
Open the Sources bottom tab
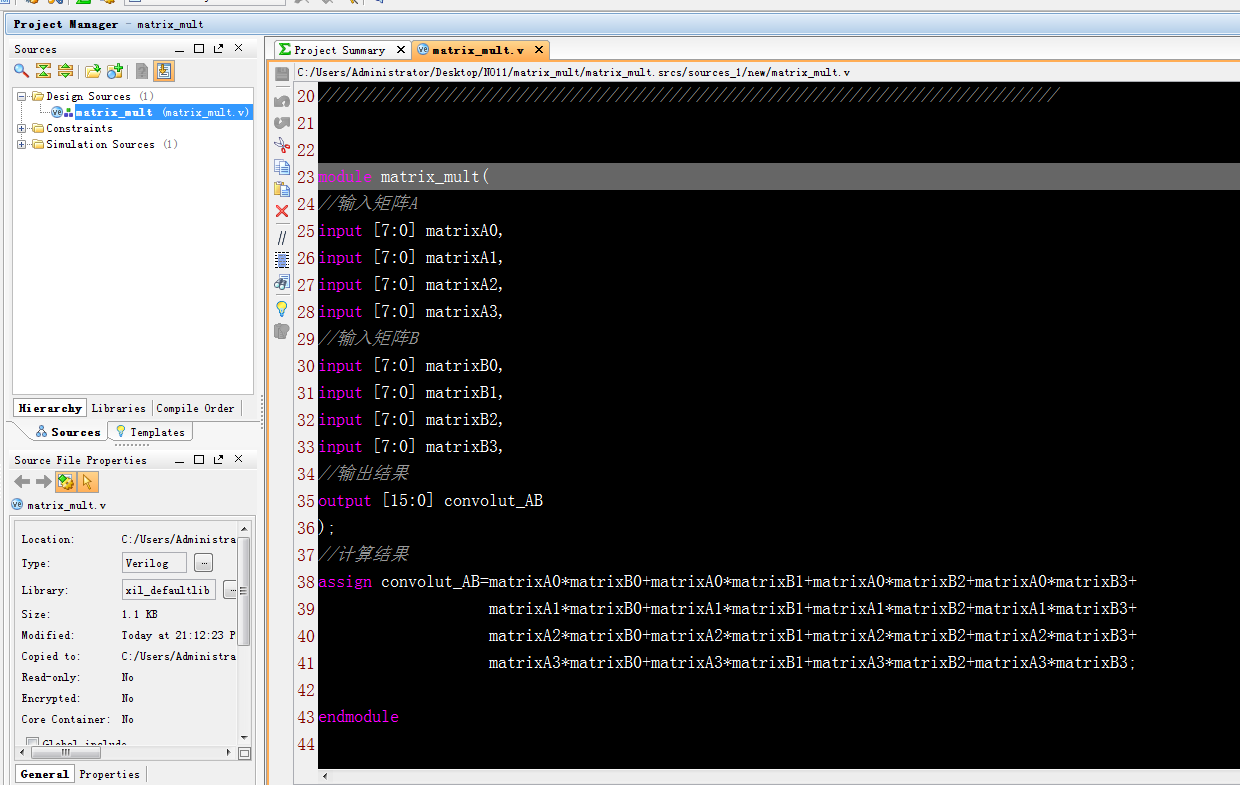coord(67,432)
